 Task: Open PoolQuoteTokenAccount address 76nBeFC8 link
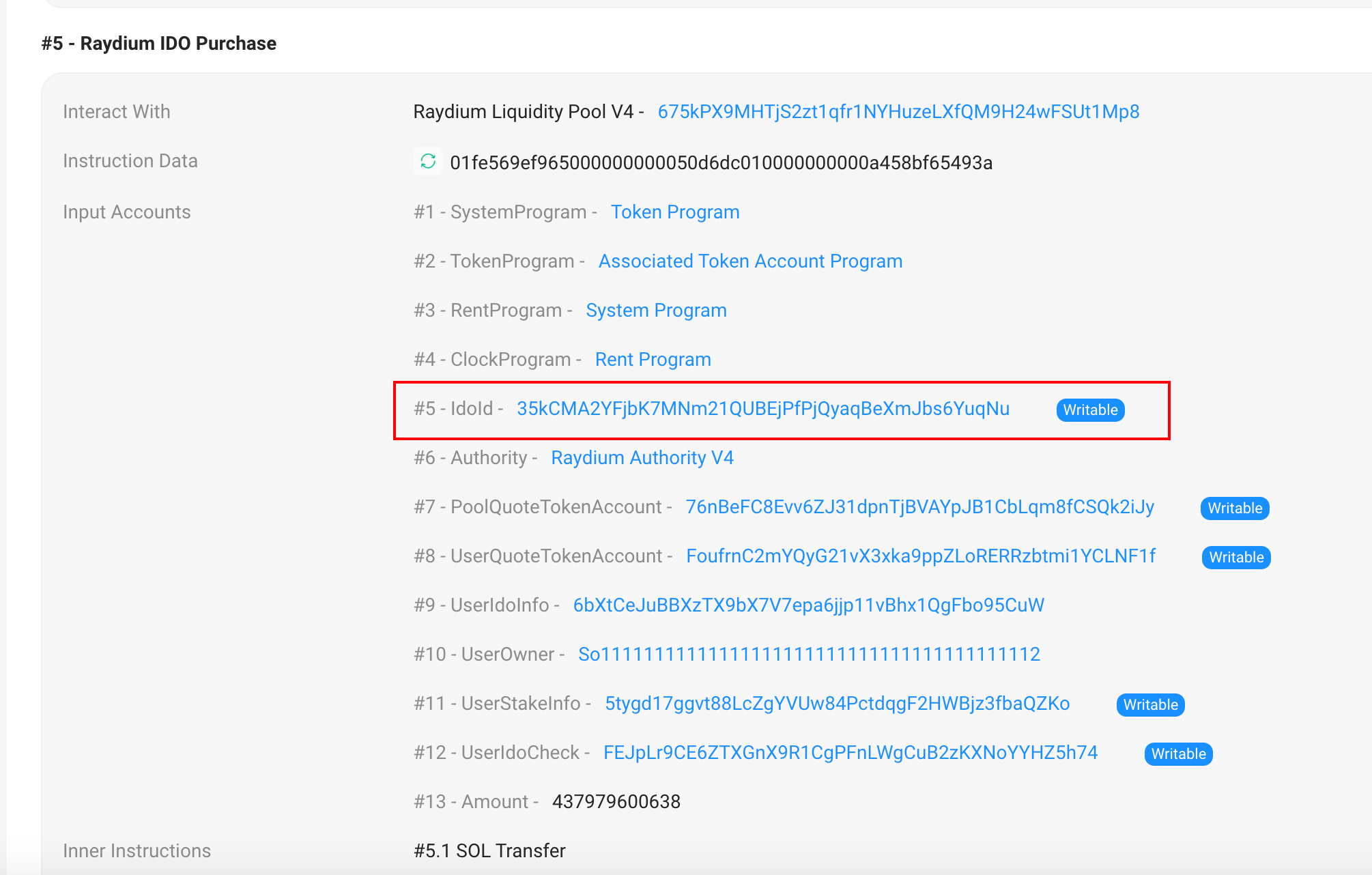(919, 507)
